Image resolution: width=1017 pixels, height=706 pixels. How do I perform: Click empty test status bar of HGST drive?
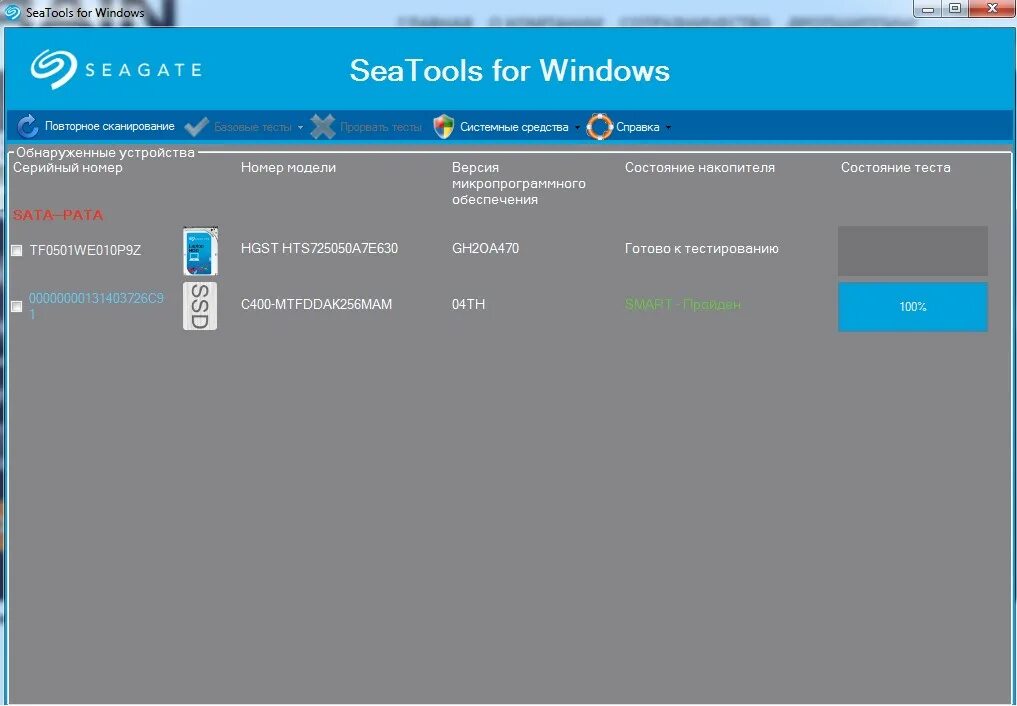913,251
